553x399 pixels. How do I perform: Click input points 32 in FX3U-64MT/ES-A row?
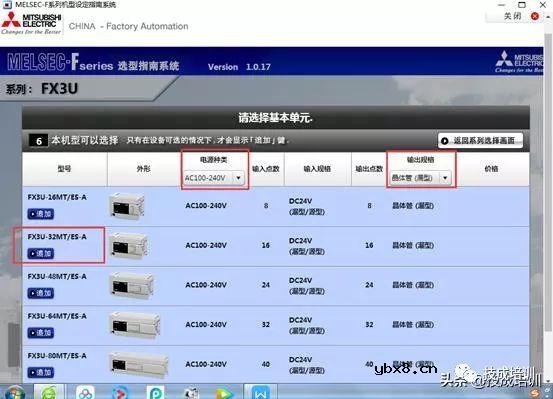click(266, 325)
